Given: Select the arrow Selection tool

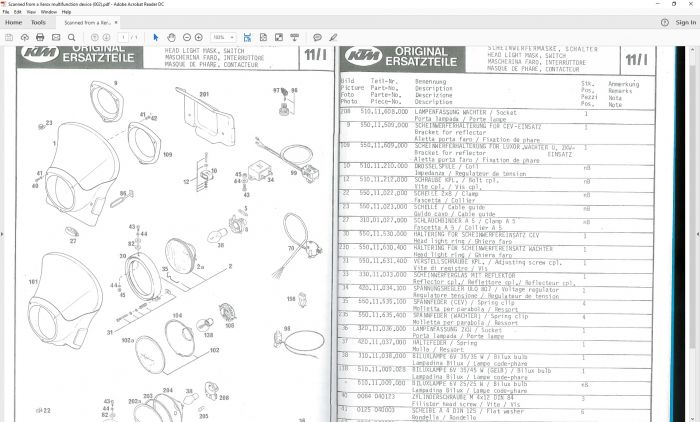Looking at the screenshot, I should 155,37.
